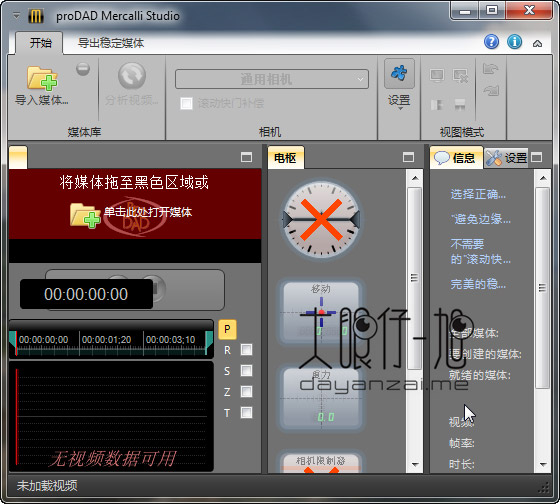The height and width of the screenshot is (504, 560).
Task: Click the upper layout export icon in view mode
Action: (x=490, y=68)
